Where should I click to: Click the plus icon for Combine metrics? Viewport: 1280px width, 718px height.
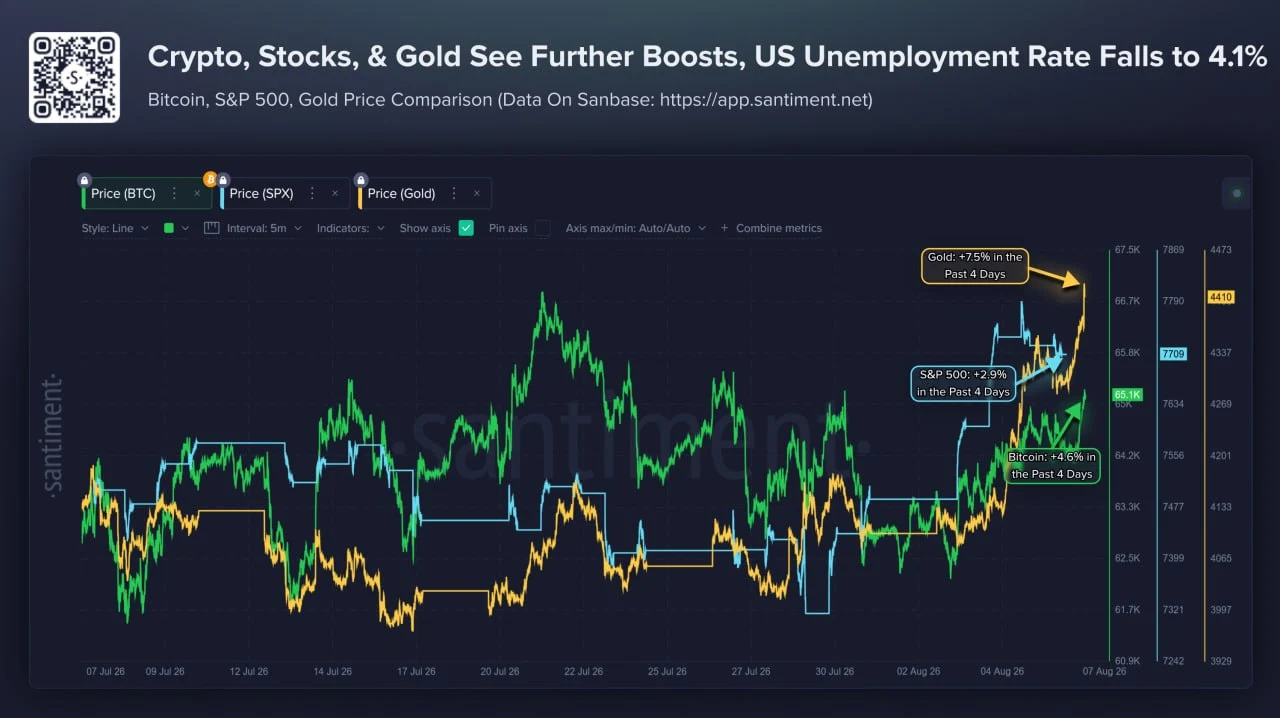[725, 228]
